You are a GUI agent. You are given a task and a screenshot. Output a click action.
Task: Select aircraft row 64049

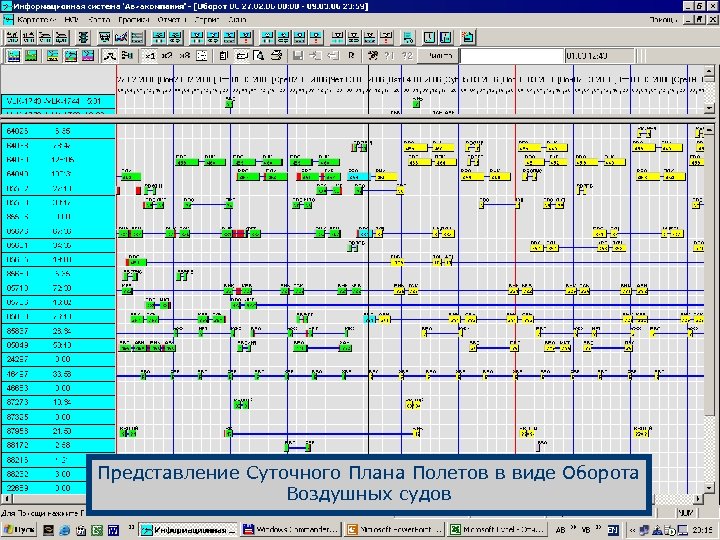pyautogui.click(x=58, y=174)
